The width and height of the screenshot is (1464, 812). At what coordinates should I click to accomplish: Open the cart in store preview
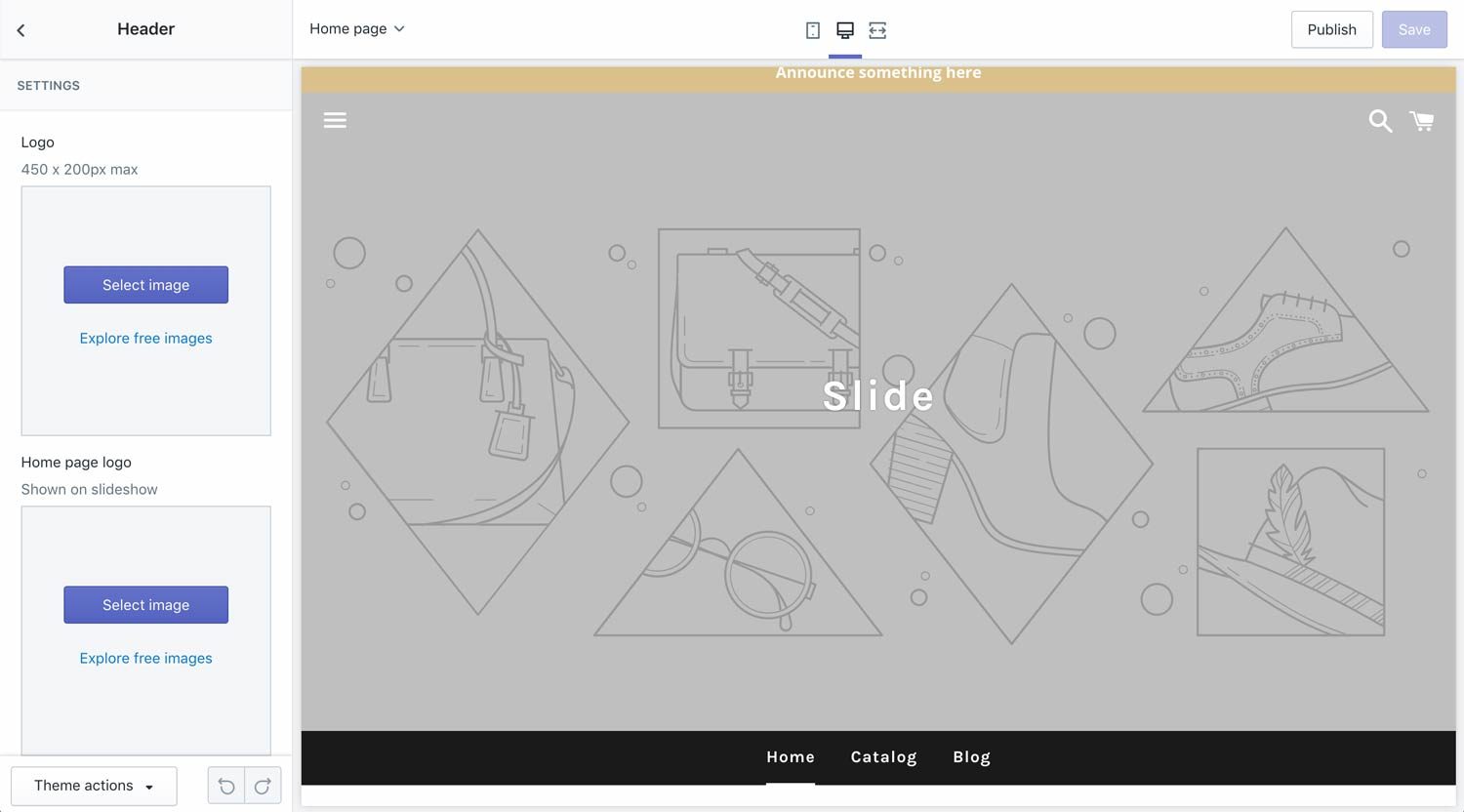pyautogui.click(x=1422, y=120)
